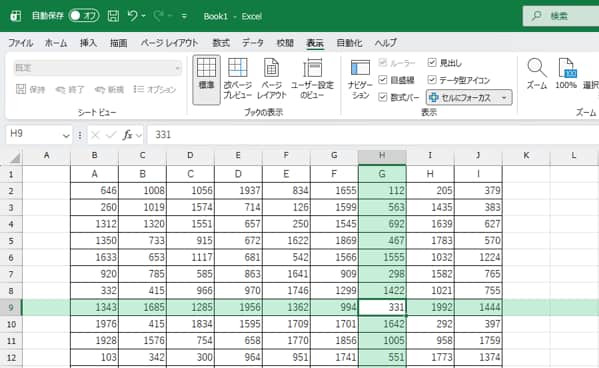This screenshot has height=368, width=599.
Task: Click the Select All corner triangle
Action: (x=14, y=157)
